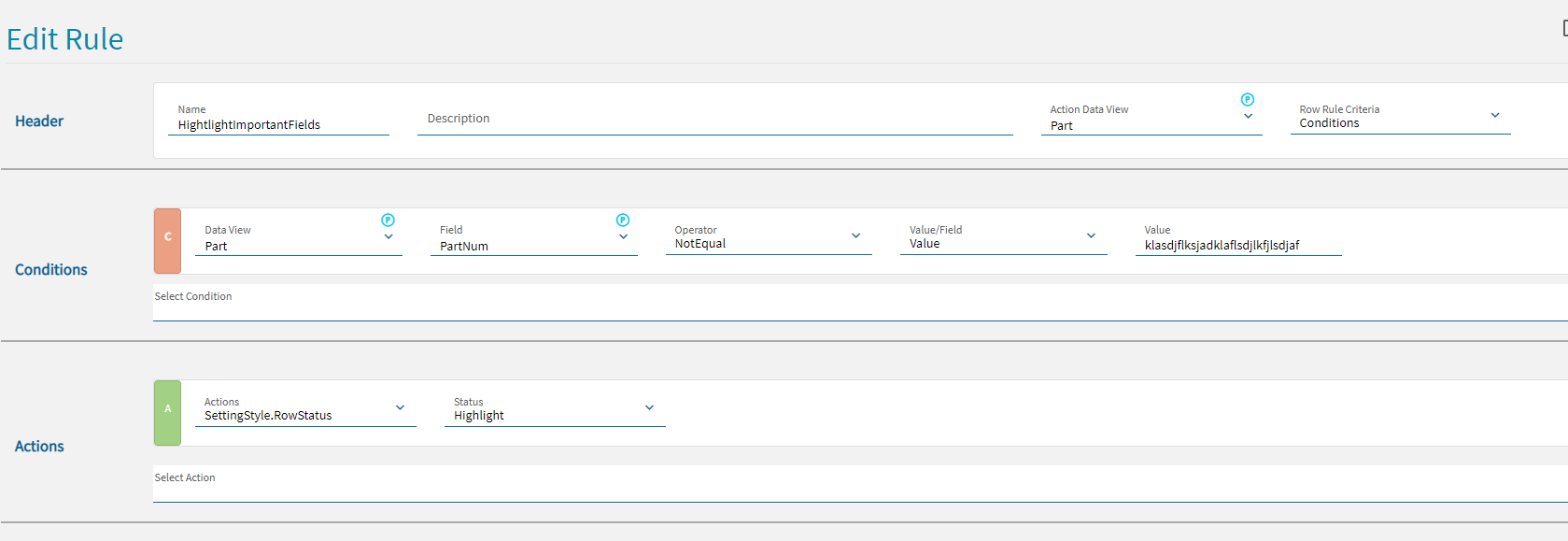Click the P icon above condition Data View
The image size is (1568, 541).
(x=388, y=221)
